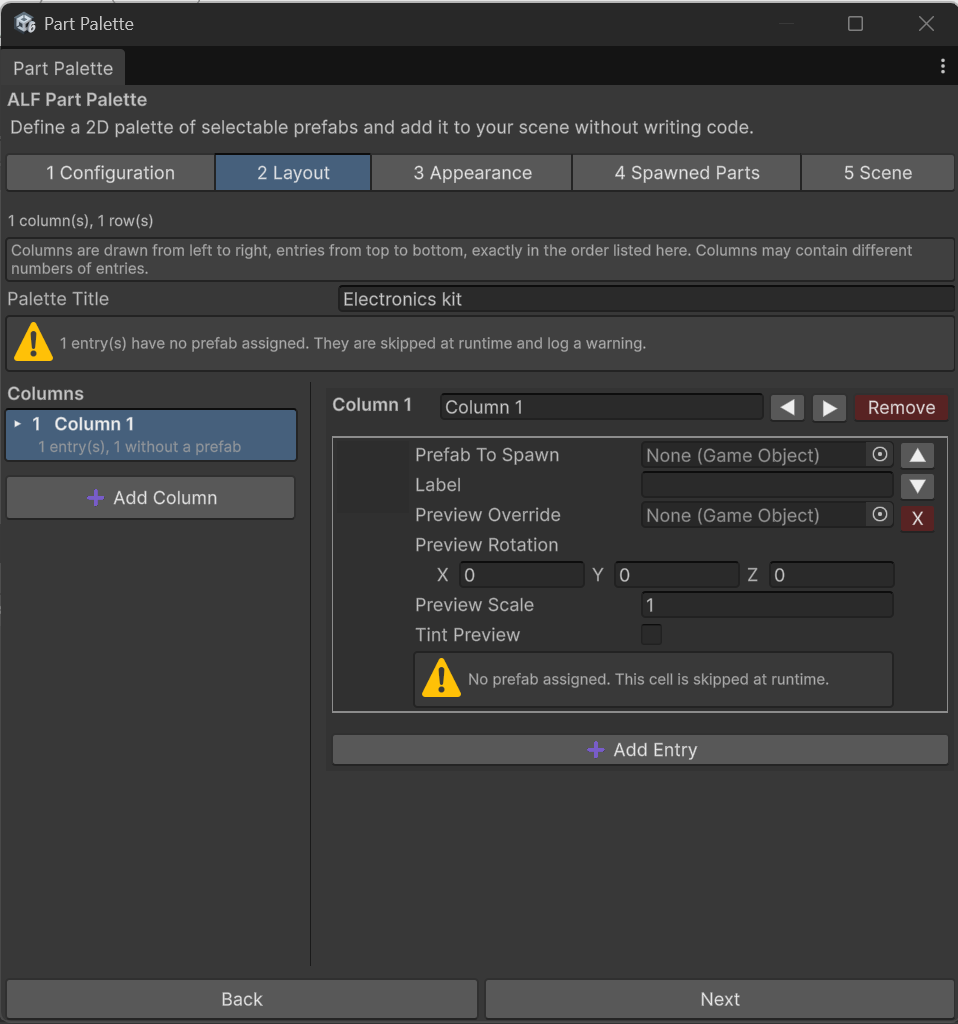Move entry down with the down arrow
This screenshot has height=1024, width=958.
[x=918, y=486]
